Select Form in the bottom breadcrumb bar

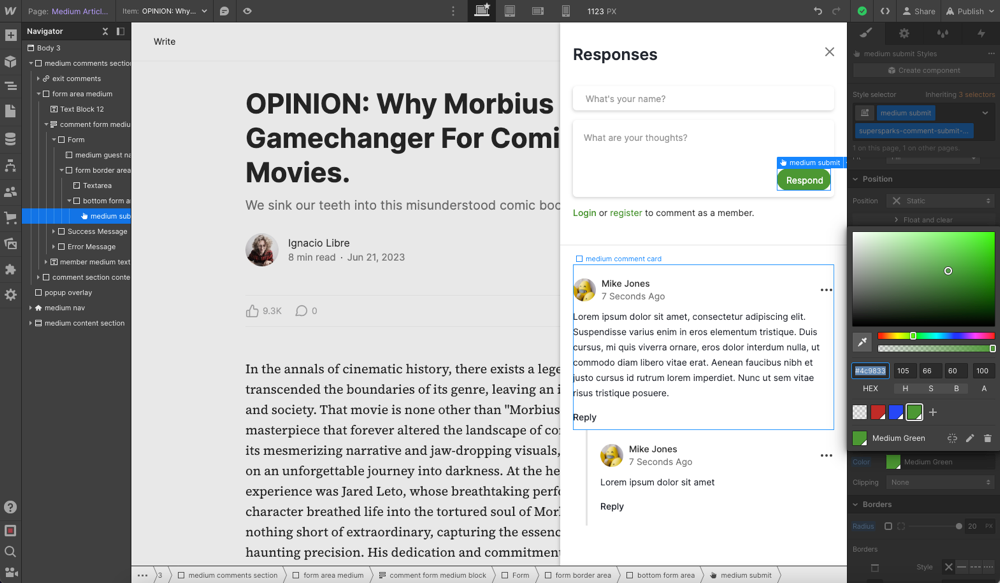(516, 575)
